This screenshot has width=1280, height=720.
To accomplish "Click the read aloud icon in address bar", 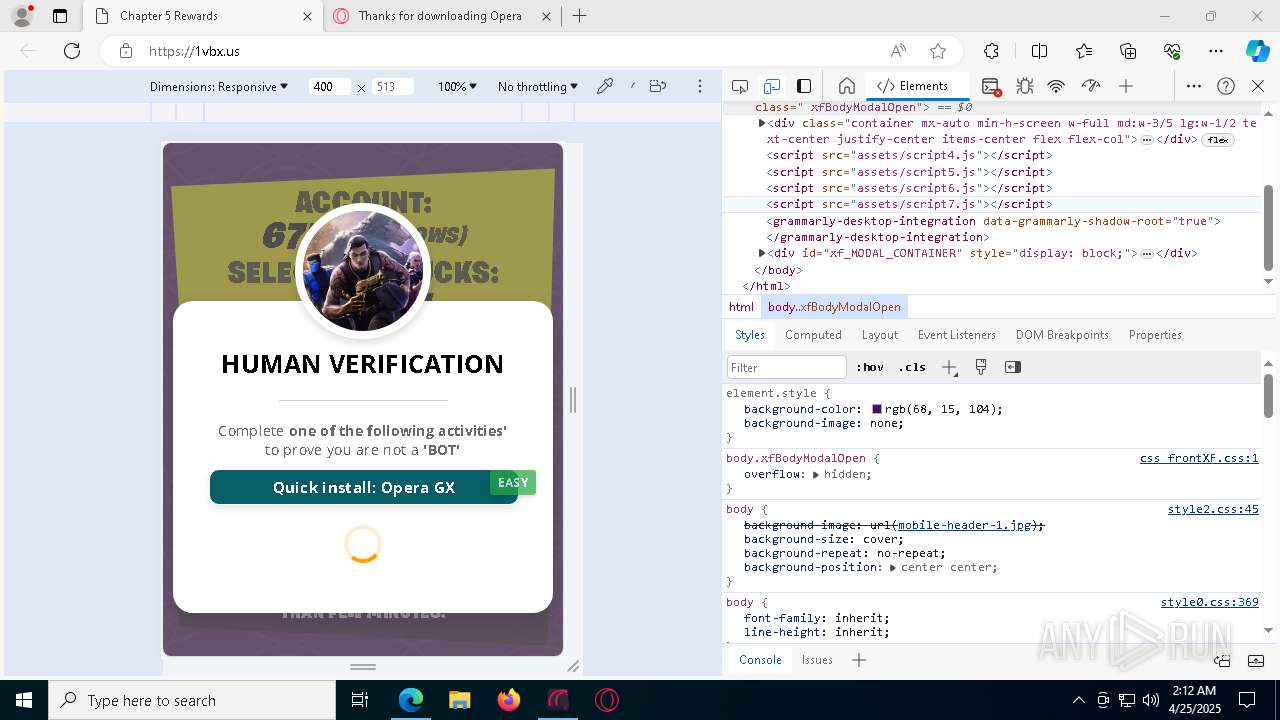I will [x=898, y=51].
